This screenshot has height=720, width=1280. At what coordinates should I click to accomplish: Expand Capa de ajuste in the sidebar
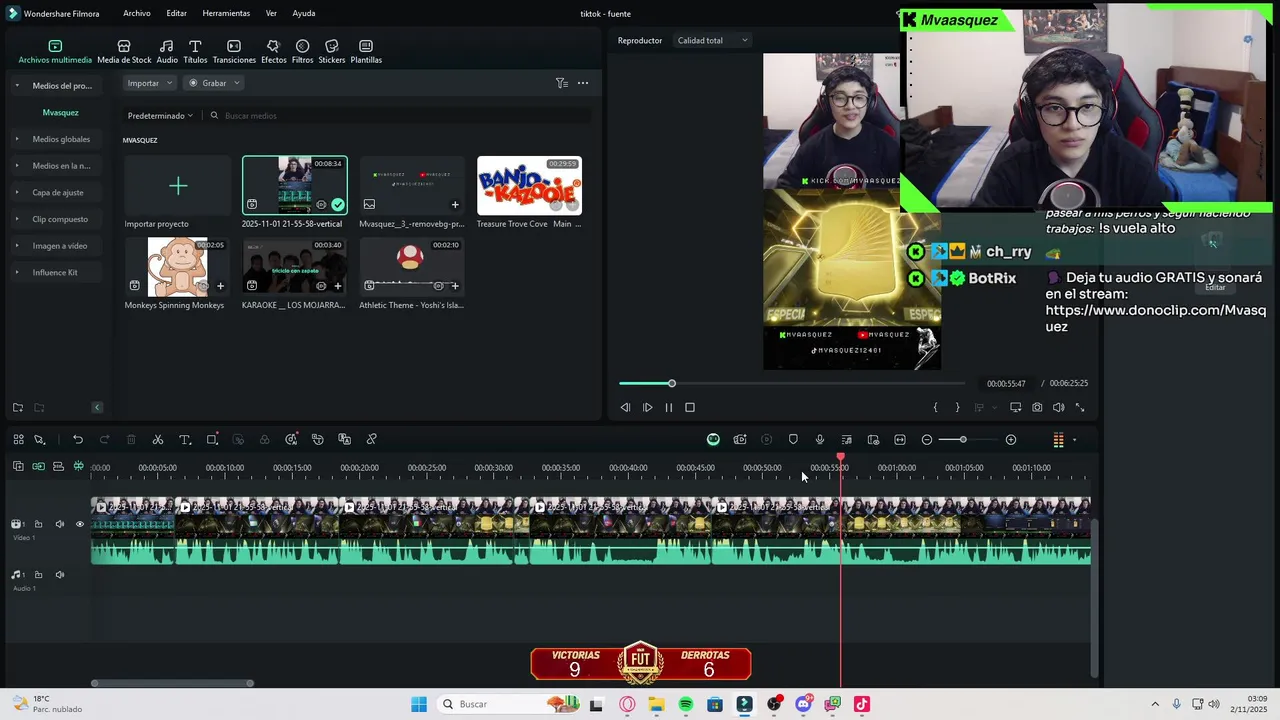[x=17, y=192]
